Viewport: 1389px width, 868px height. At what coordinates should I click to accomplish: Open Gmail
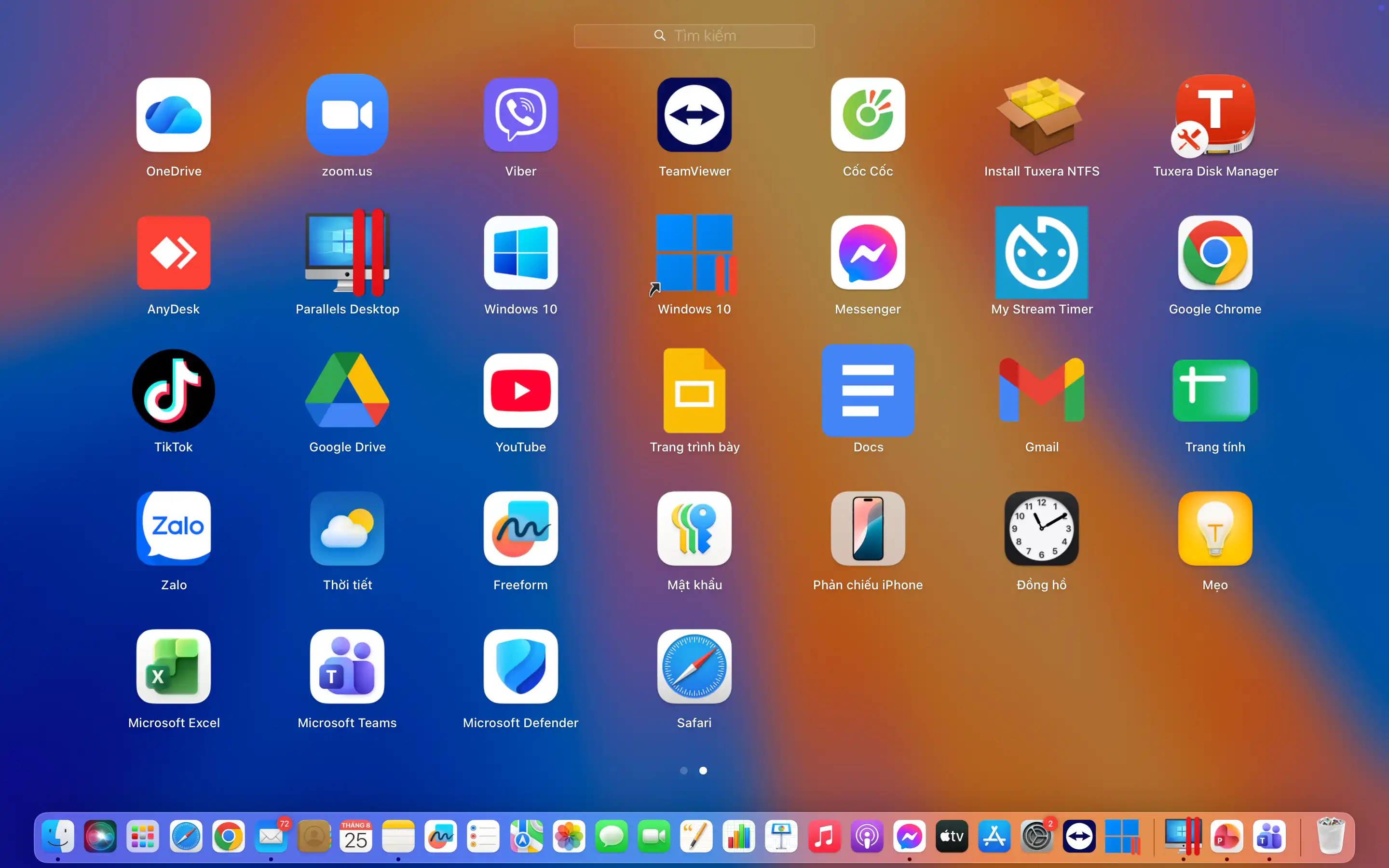coord(1042,391)
